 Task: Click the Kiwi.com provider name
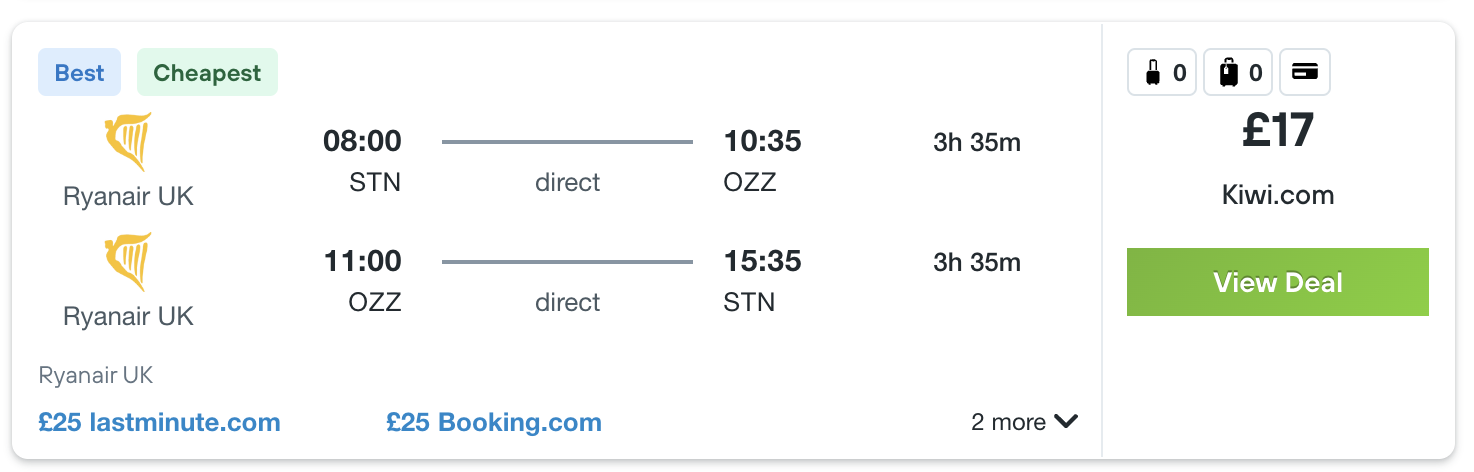[x=1278, y=194]
